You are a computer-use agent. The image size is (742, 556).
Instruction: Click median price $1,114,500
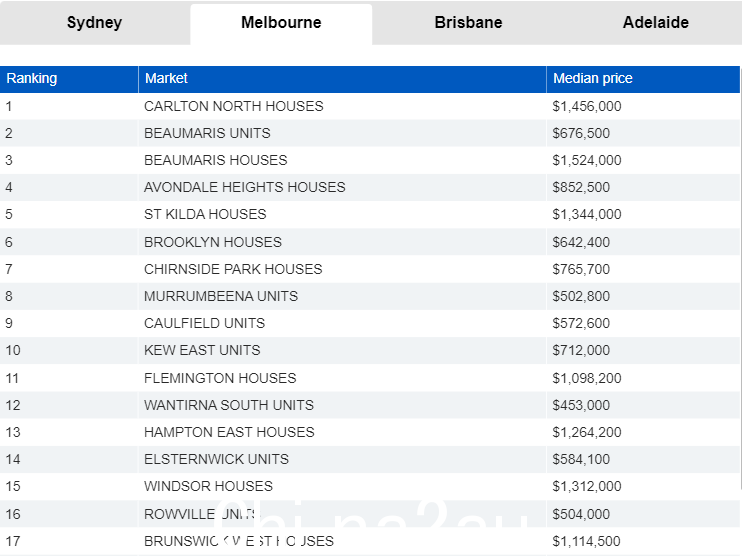tap(587, 541)
